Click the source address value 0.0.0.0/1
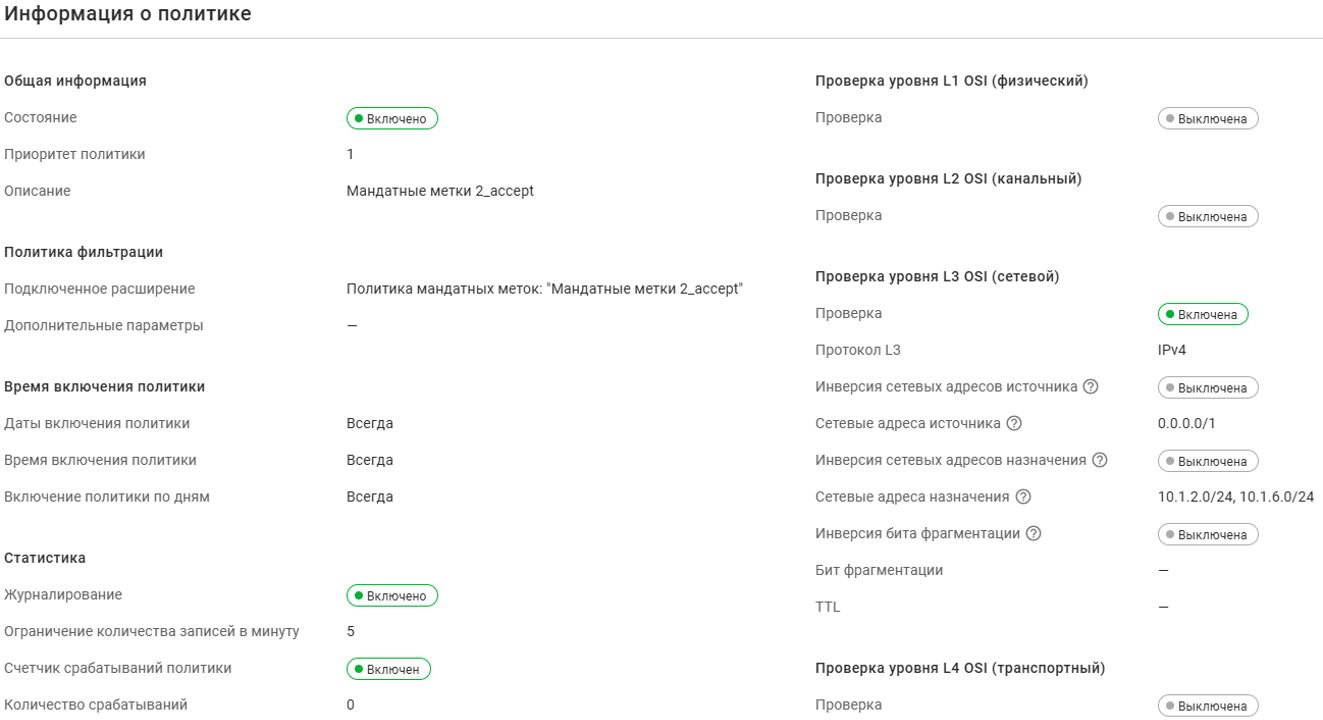Screen dimensions: 1323x720 tap(1186, 424)
